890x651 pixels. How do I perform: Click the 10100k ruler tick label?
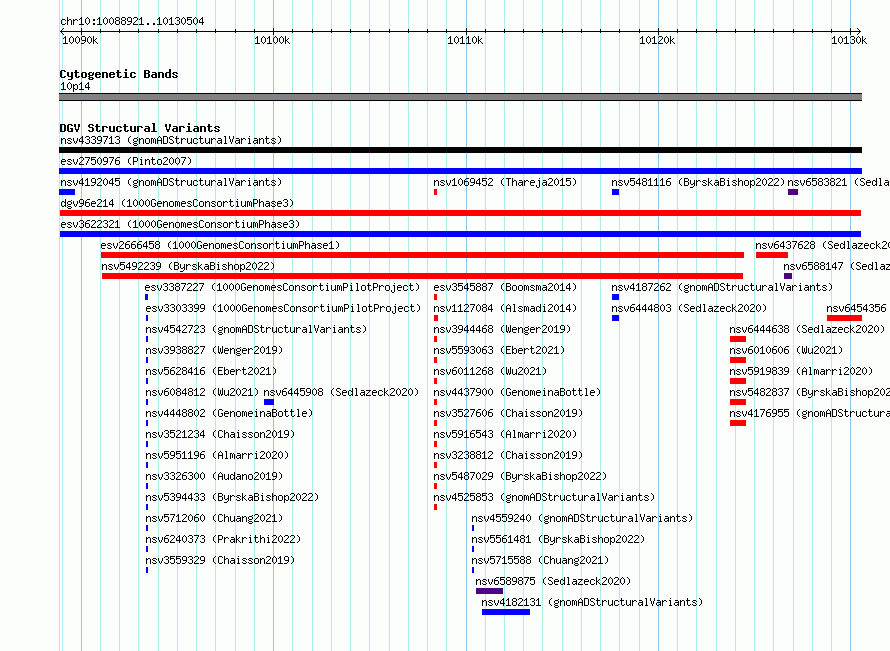(272, 40)
